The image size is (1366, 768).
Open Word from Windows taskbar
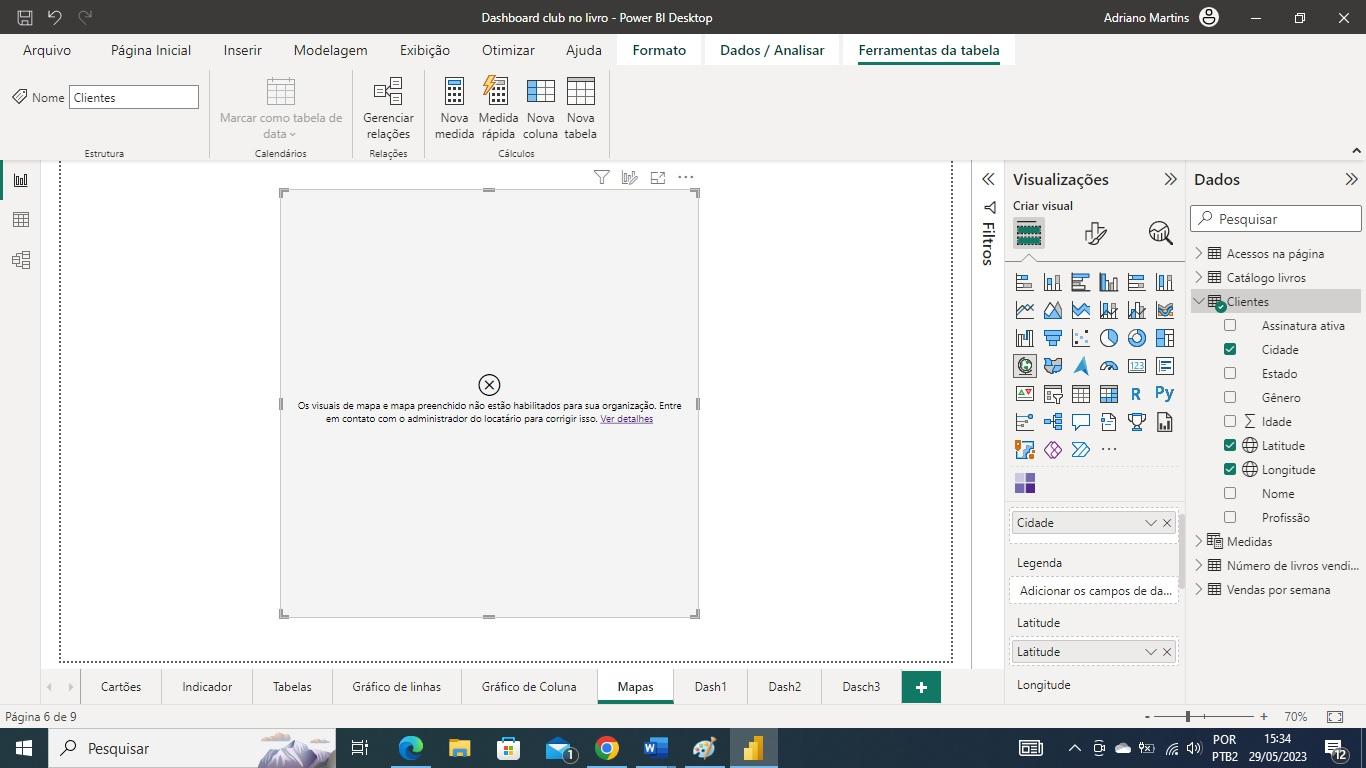pyautogui.click(x=655, y=748)
